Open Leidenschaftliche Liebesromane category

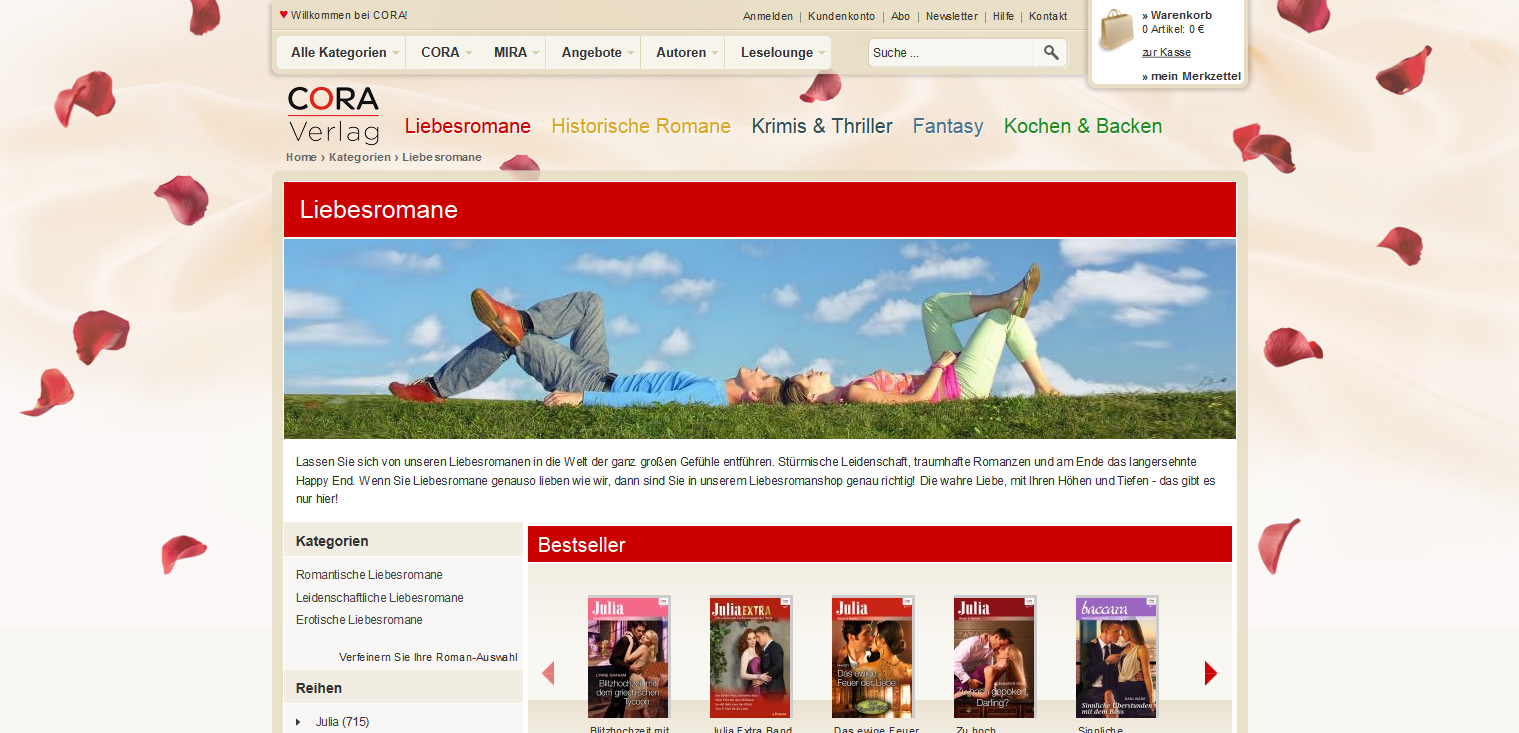point(380,598)
